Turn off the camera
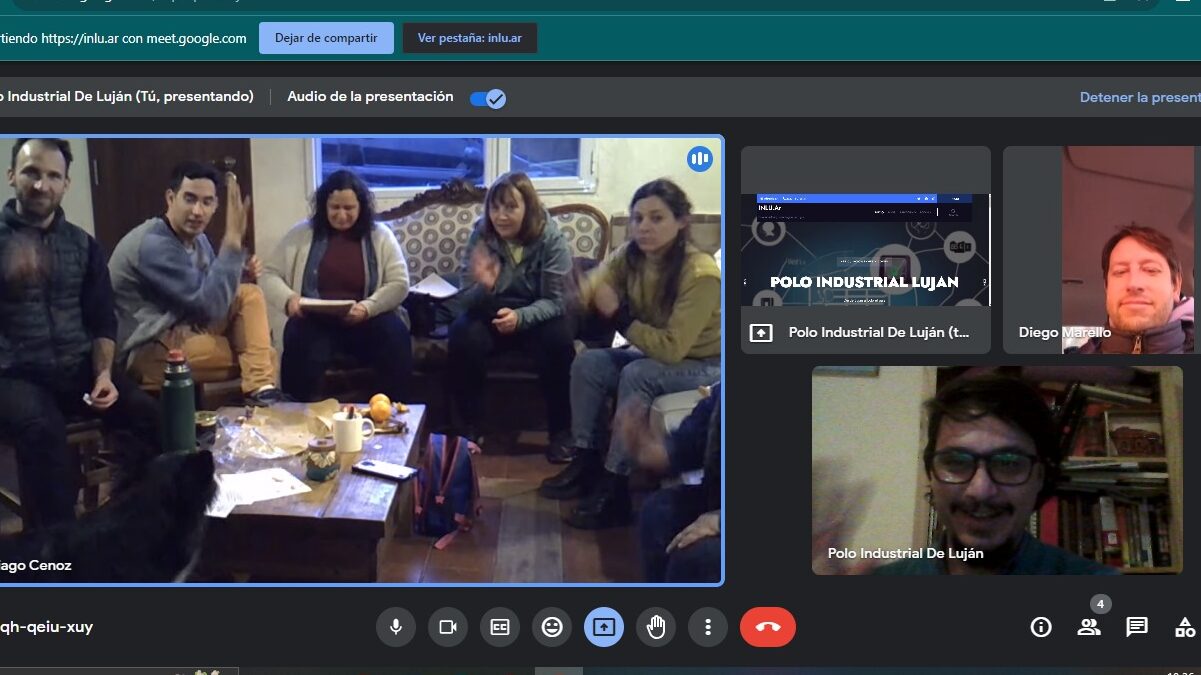 pyautogui.click(x=448, y=627)
